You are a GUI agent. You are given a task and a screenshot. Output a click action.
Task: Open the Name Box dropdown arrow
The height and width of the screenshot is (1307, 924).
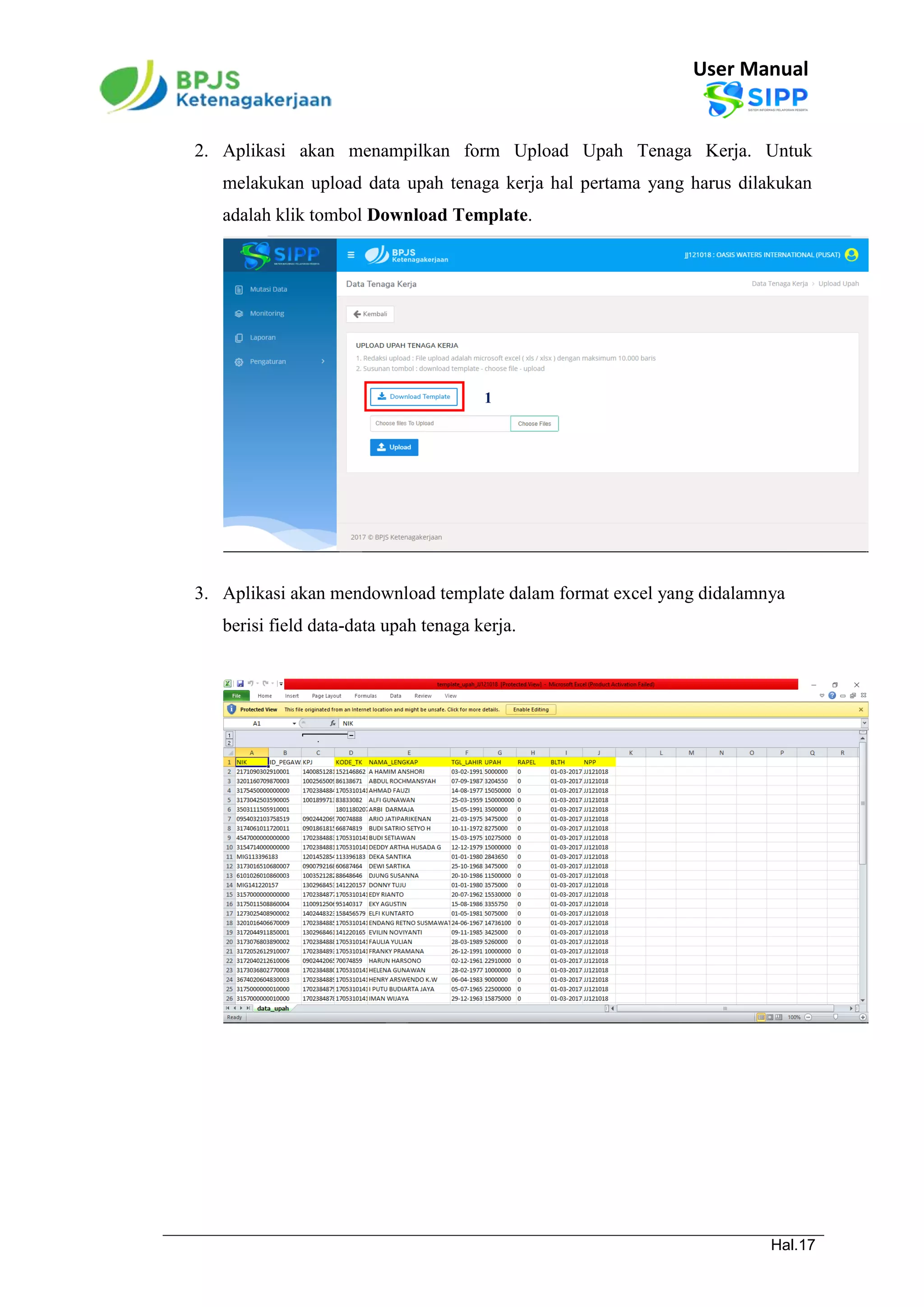coord(294,723)
